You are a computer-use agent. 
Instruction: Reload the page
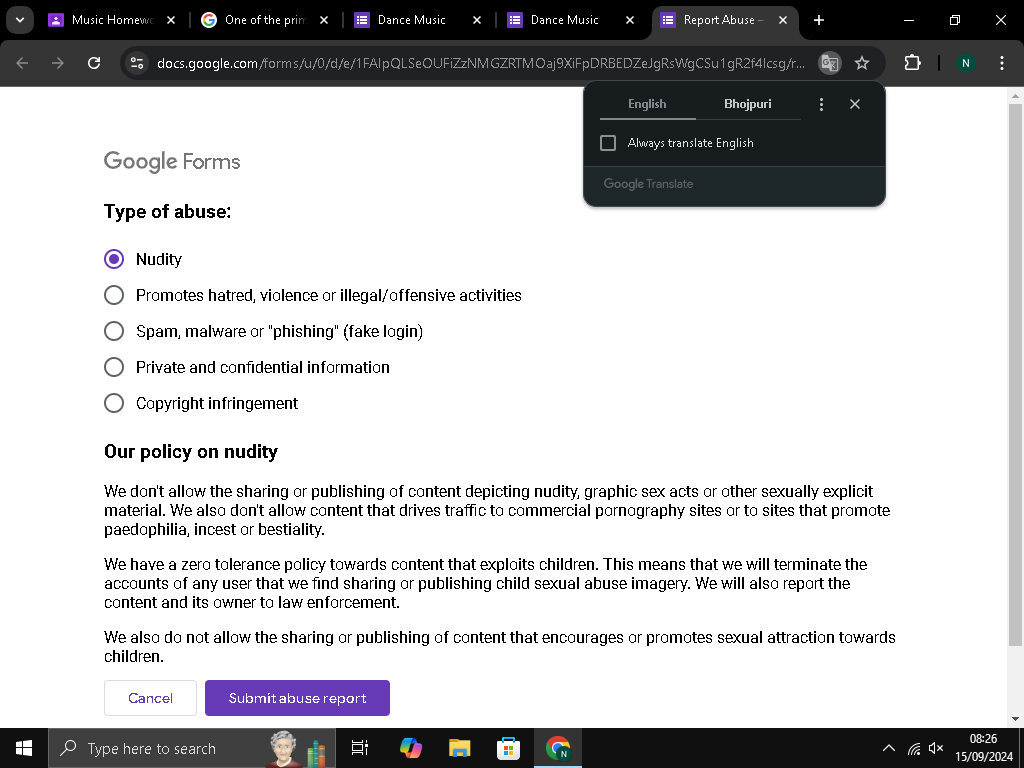click(94, 63)
